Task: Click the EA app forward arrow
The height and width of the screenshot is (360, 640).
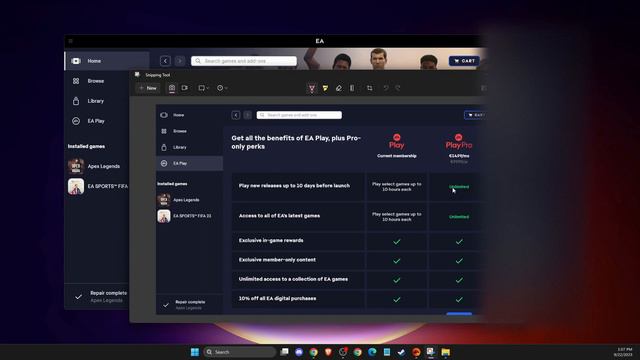Action: coord(180,61)
